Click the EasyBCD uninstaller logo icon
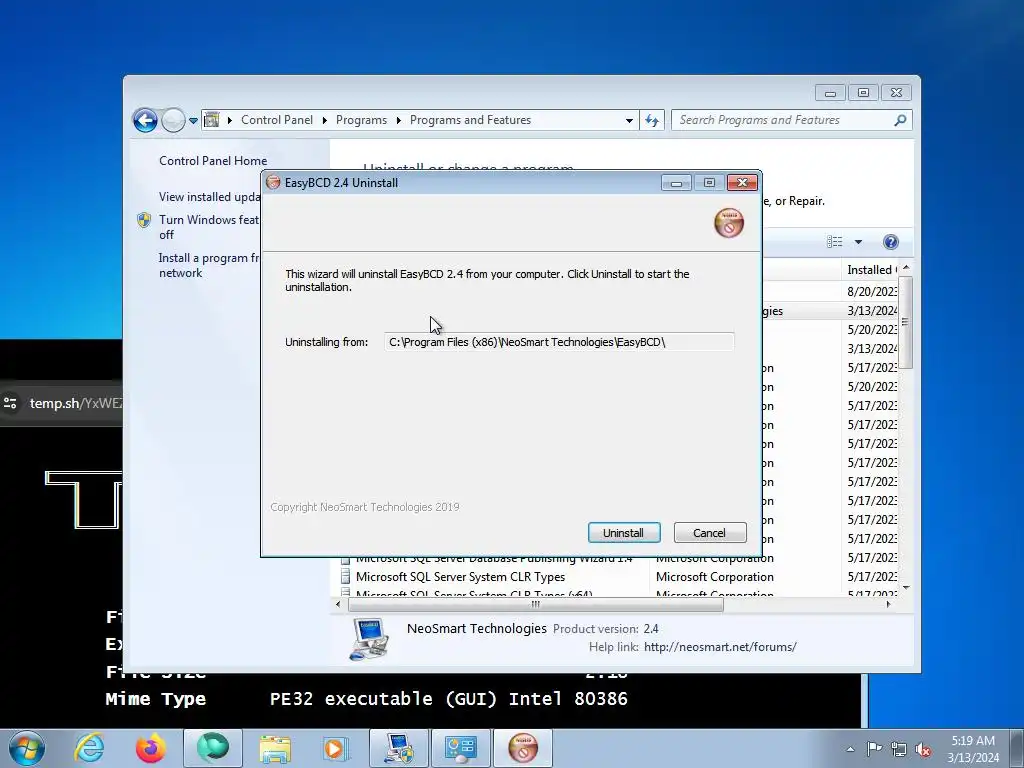 (x=729, y=223)
